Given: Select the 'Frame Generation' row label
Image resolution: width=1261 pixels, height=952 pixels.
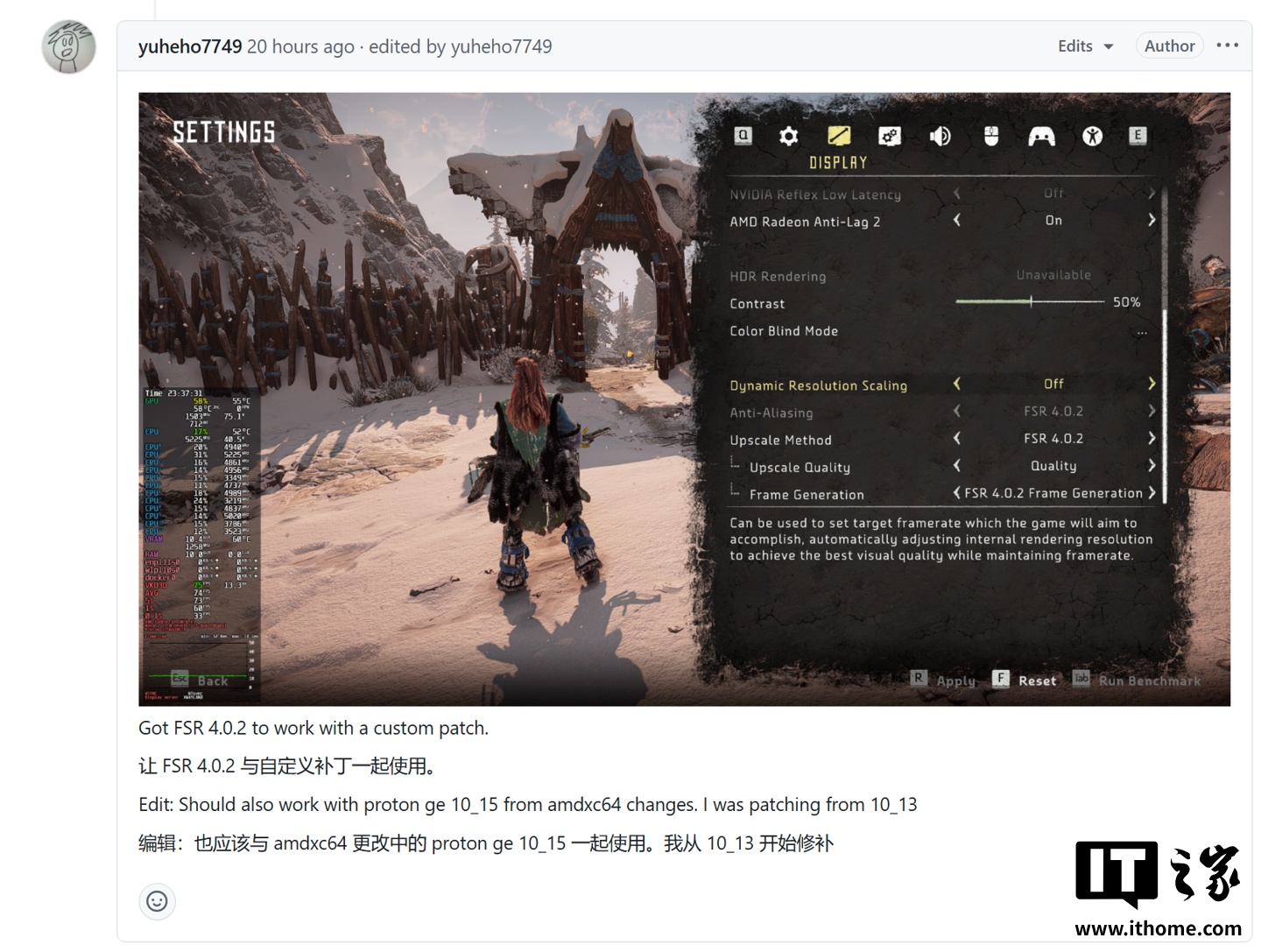Looking at the screenshot, I should (x=807, y=495).
